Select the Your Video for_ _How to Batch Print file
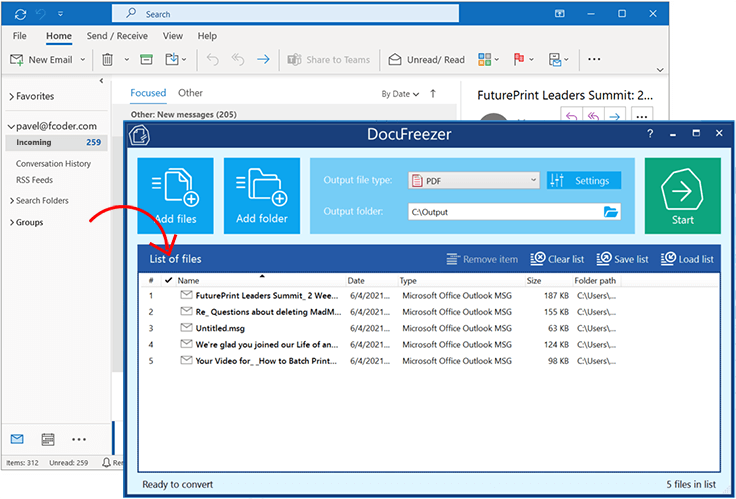The image size is (736, 499). [429, 361]
